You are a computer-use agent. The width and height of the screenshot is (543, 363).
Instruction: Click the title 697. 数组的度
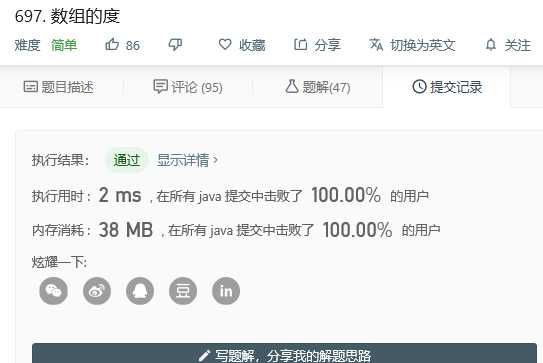pyautogui.click(x=68, y=16)
